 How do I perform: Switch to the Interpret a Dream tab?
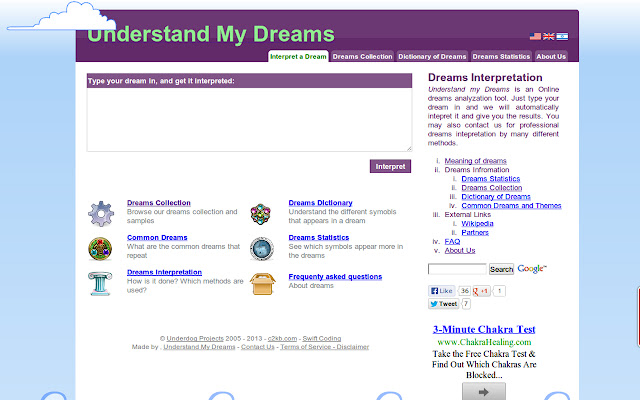[x=298, y=56]
